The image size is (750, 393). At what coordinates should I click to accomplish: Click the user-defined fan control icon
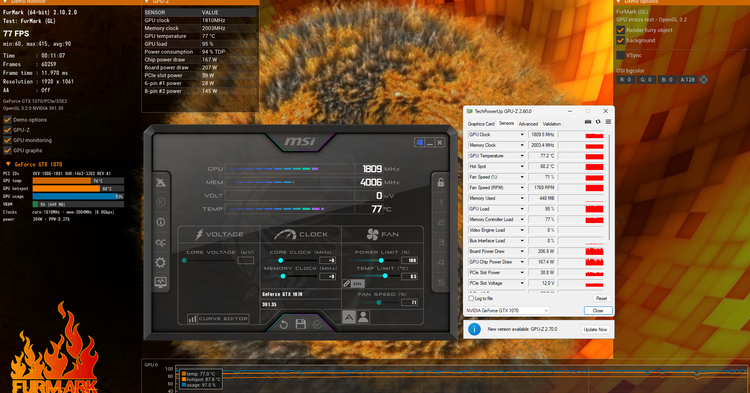364,317
